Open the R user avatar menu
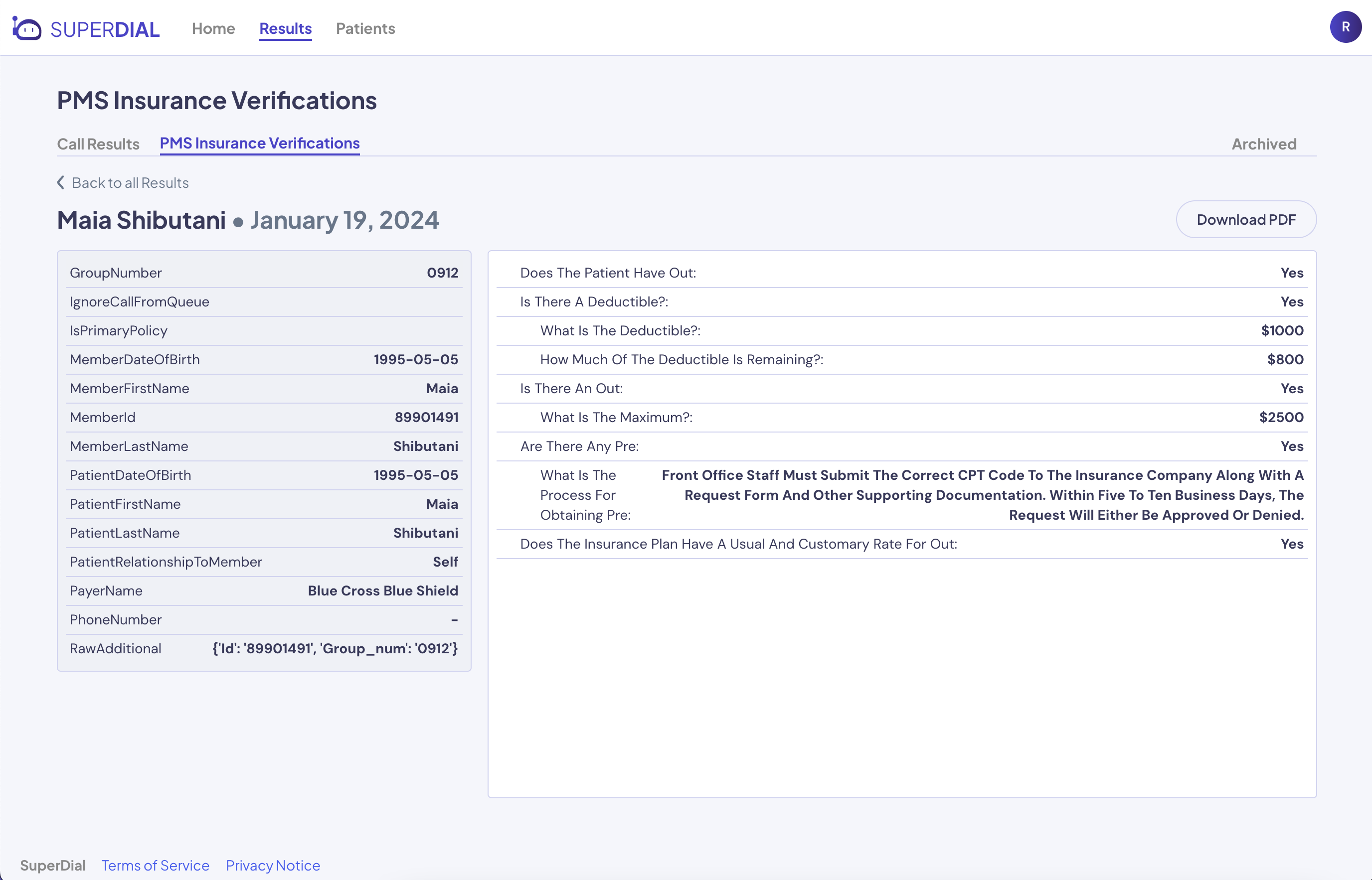Screen dimensions: 1372x880 (x=1345, y=27)
